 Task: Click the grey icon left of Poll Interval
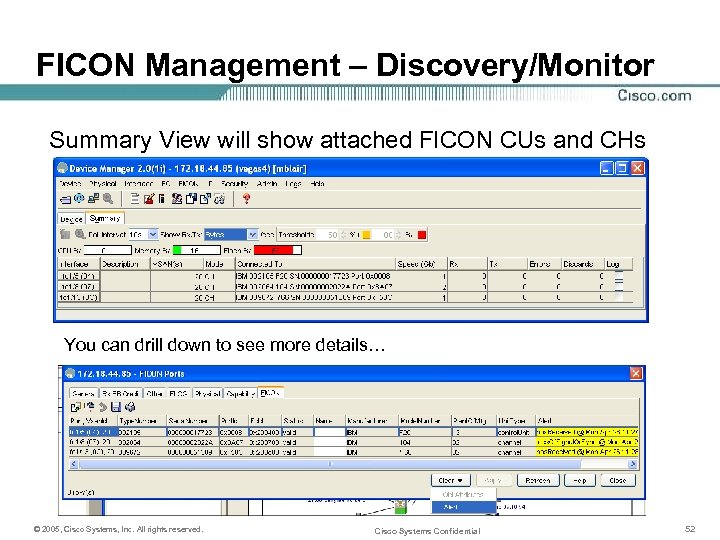(x=65, y=234)
